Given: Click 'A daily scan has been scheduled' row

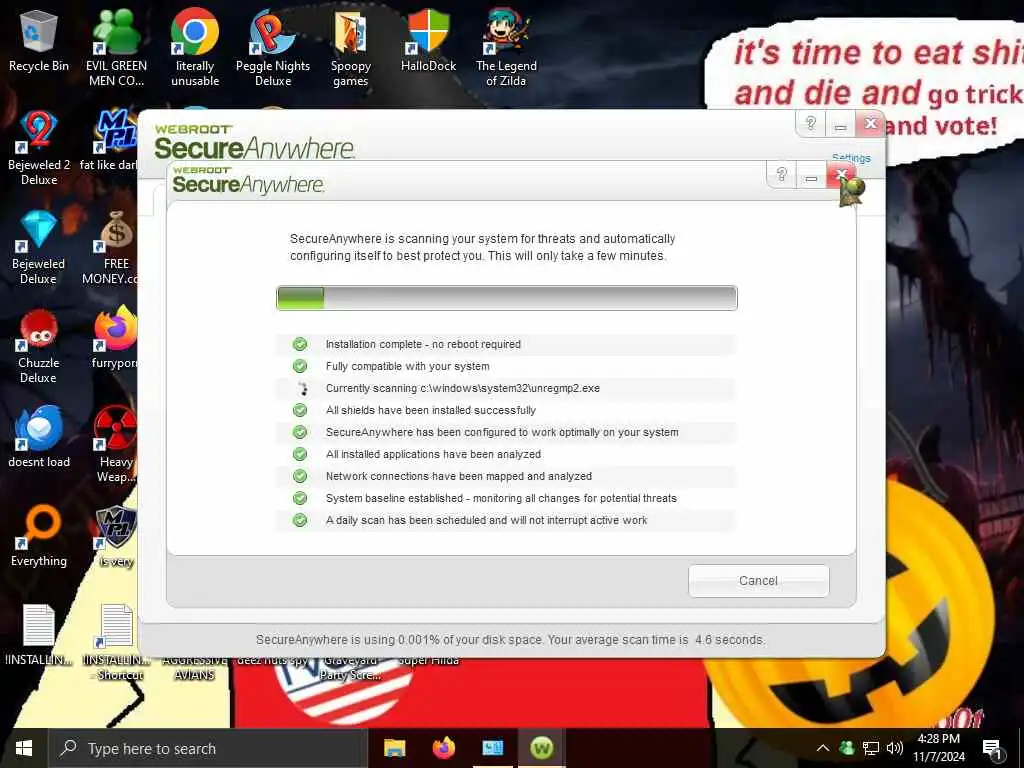Looking at the screenshot, I should 505,520.
